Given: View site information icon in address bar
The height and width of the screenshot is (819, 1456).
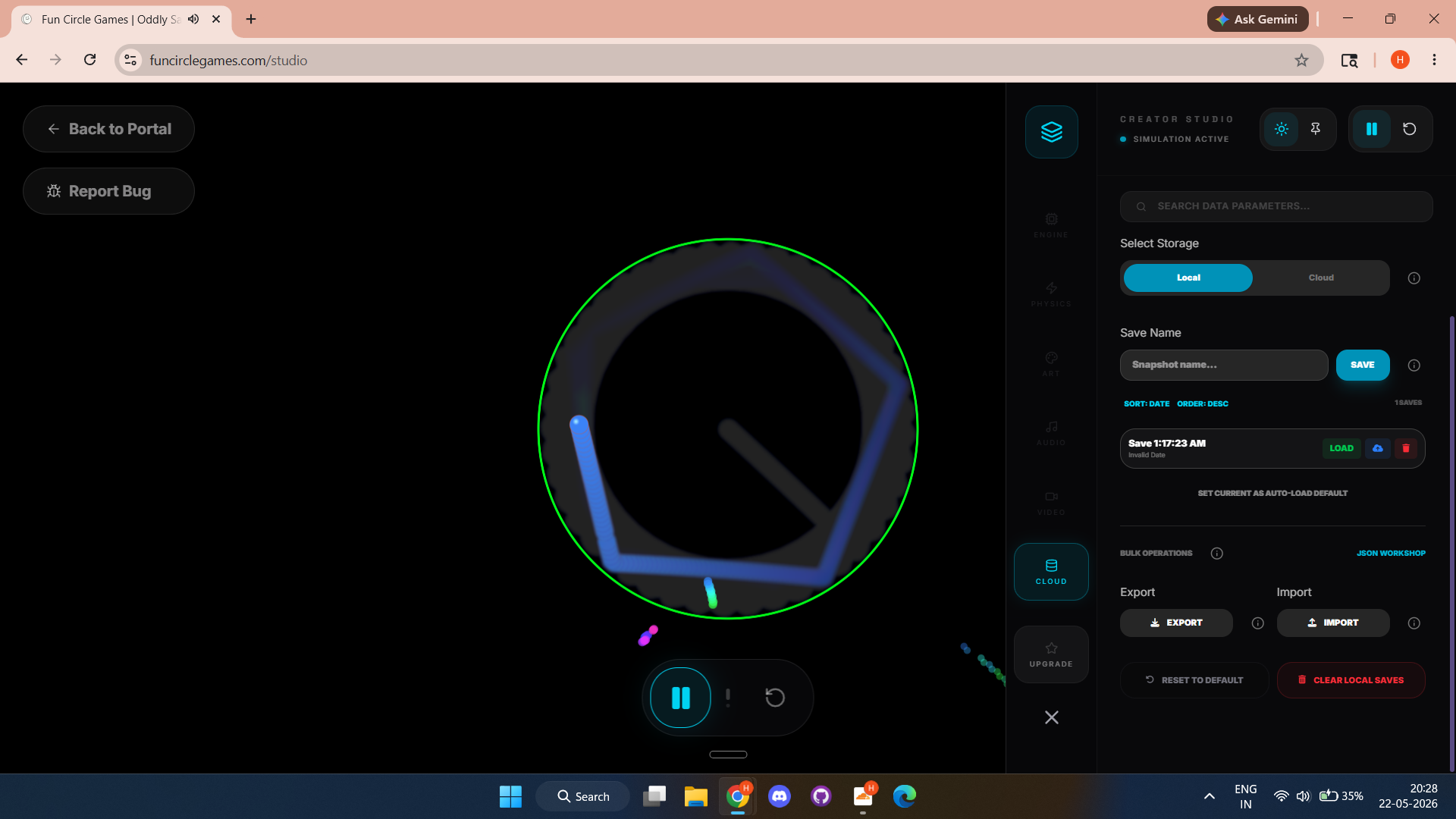Looking at the screenshot, I should 130,60.
